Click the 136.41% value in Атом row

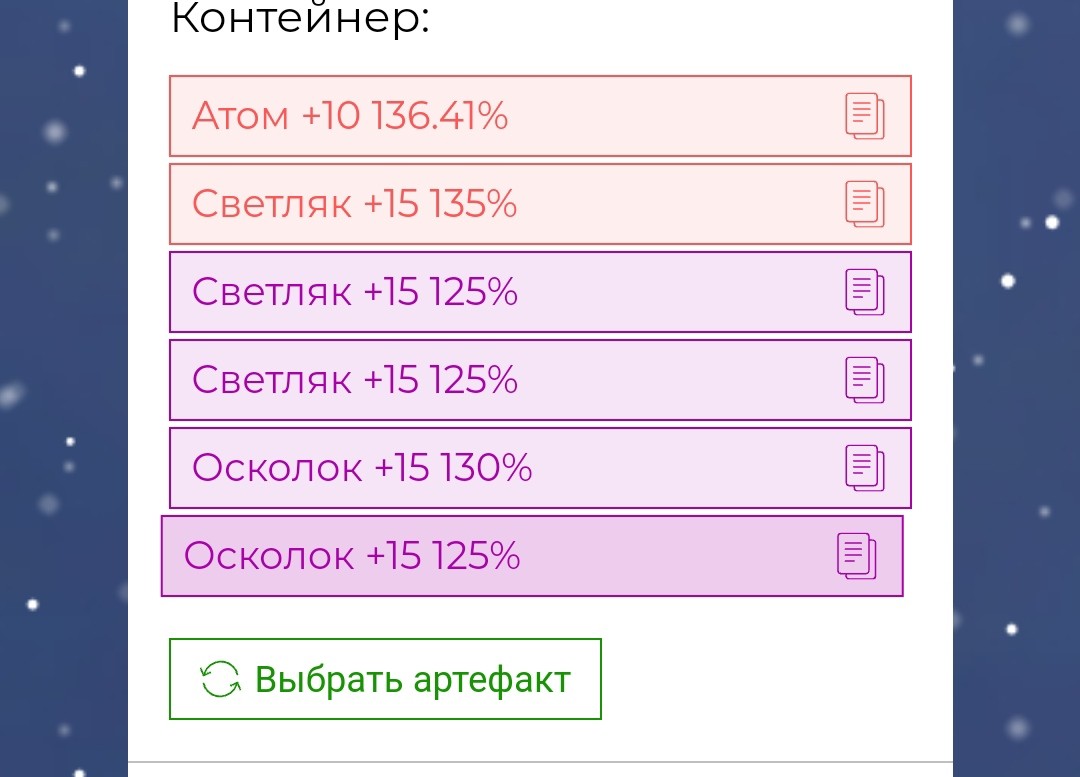point(440,116)
